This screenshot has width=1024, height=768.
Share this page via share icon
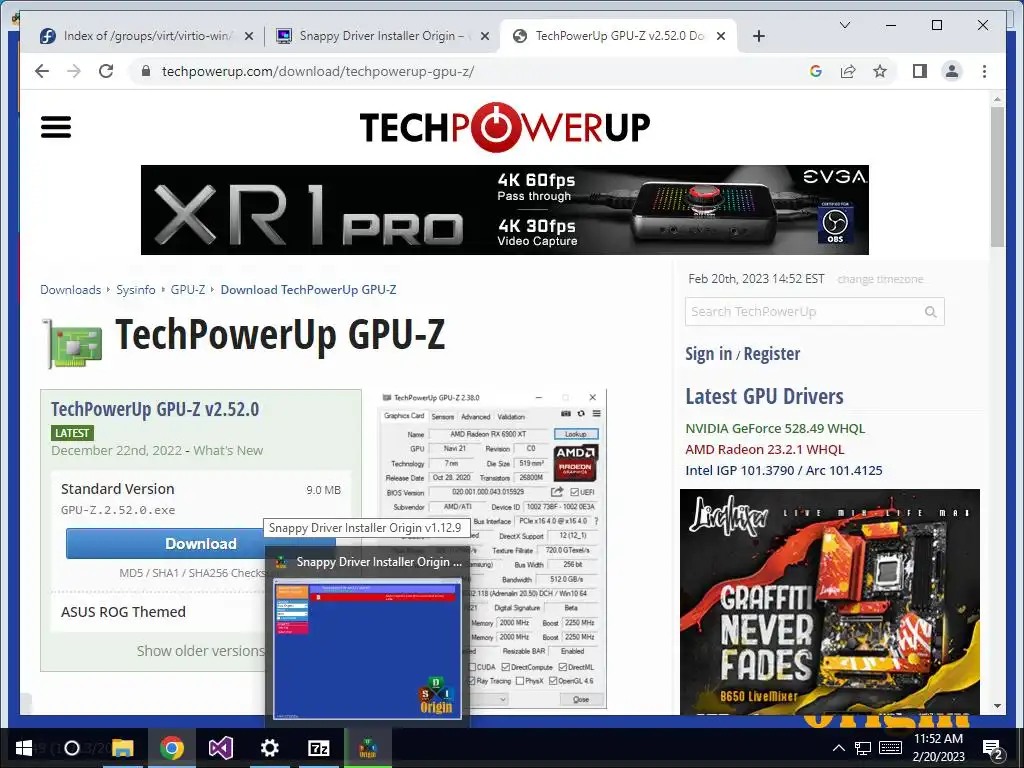coord(848,71)
